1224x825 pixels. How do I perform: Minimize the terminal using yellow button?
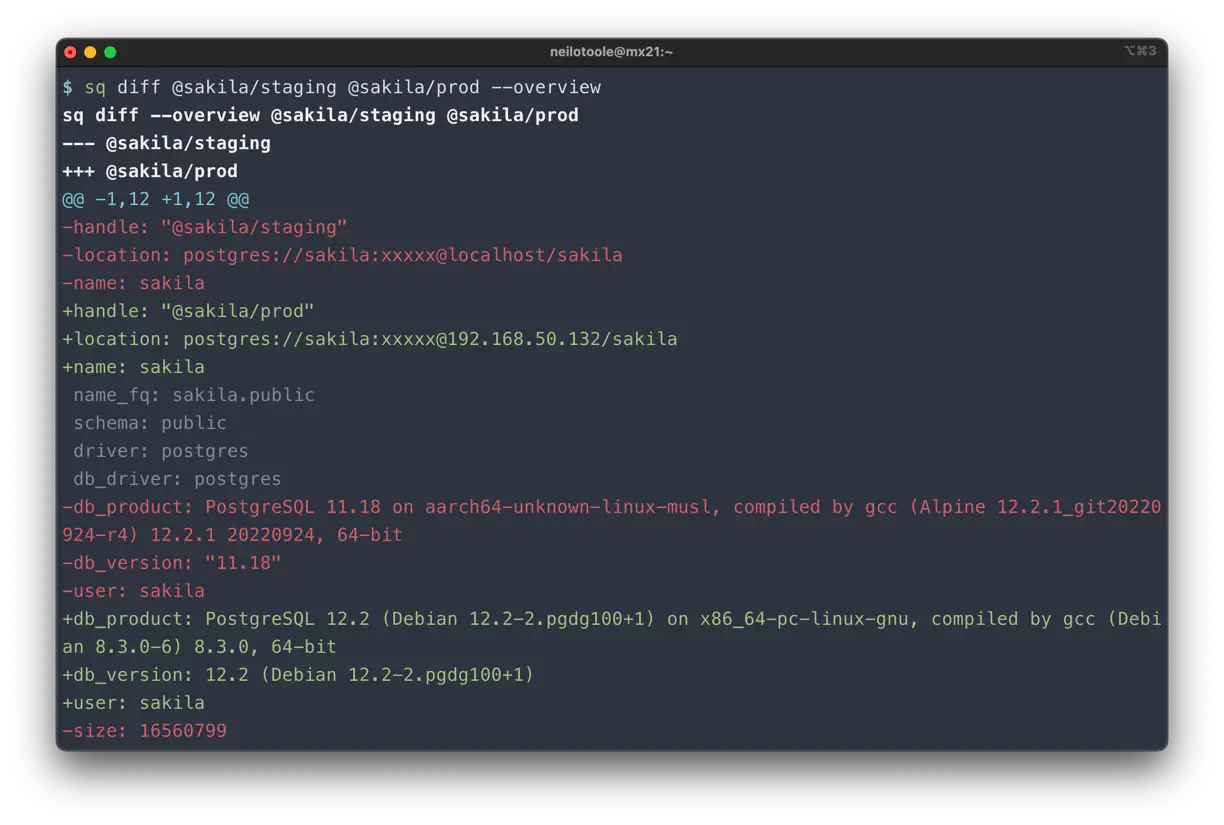tap(90, 52)
